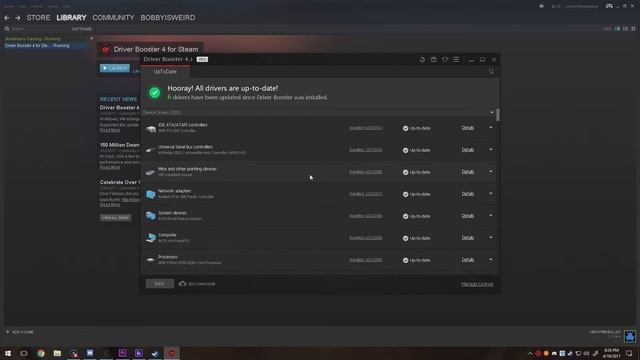Click the search magnifier in Driver Booster
640x360 pixels.
(491, 71)
